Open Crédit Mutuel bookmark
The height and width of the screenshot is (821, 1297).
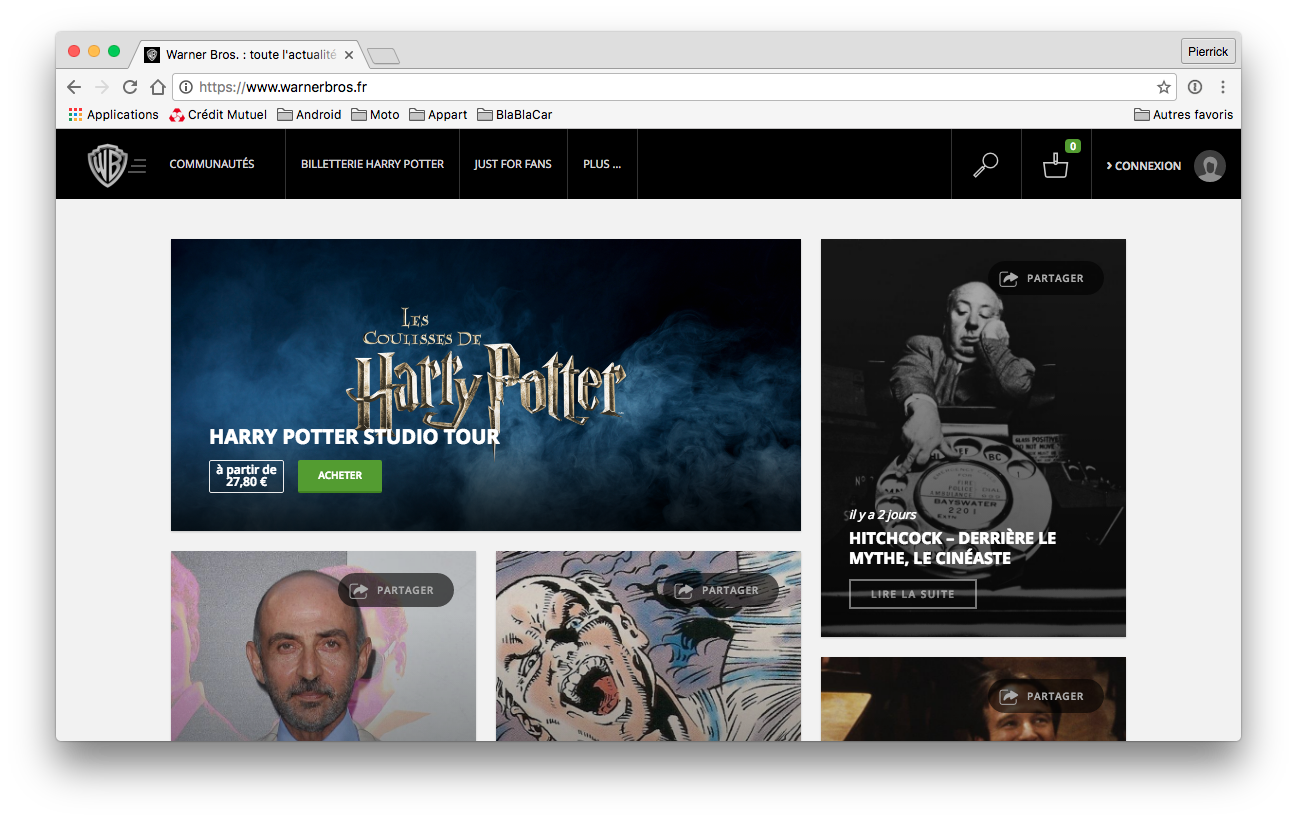point(218,115)
